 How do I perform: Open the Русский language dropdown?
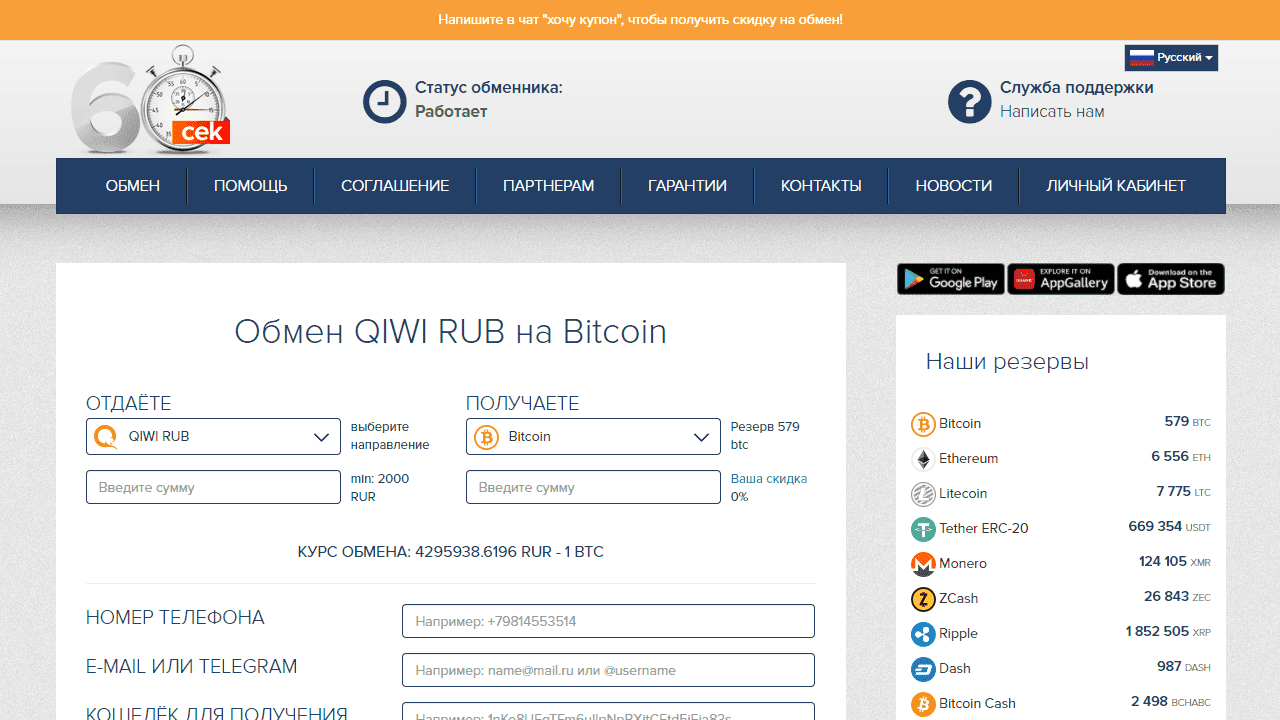[x=1171, y=58]
